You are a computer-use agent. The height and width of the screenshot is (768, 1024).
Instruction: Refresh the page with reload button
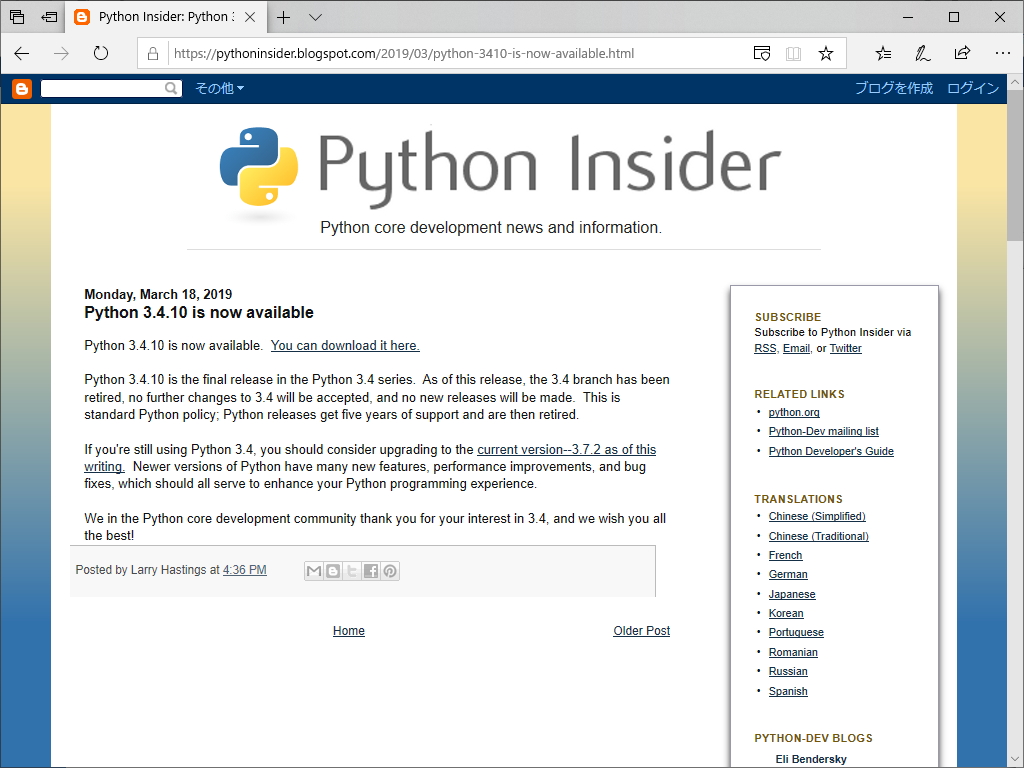pyautogui.click(x=100, y=53)
